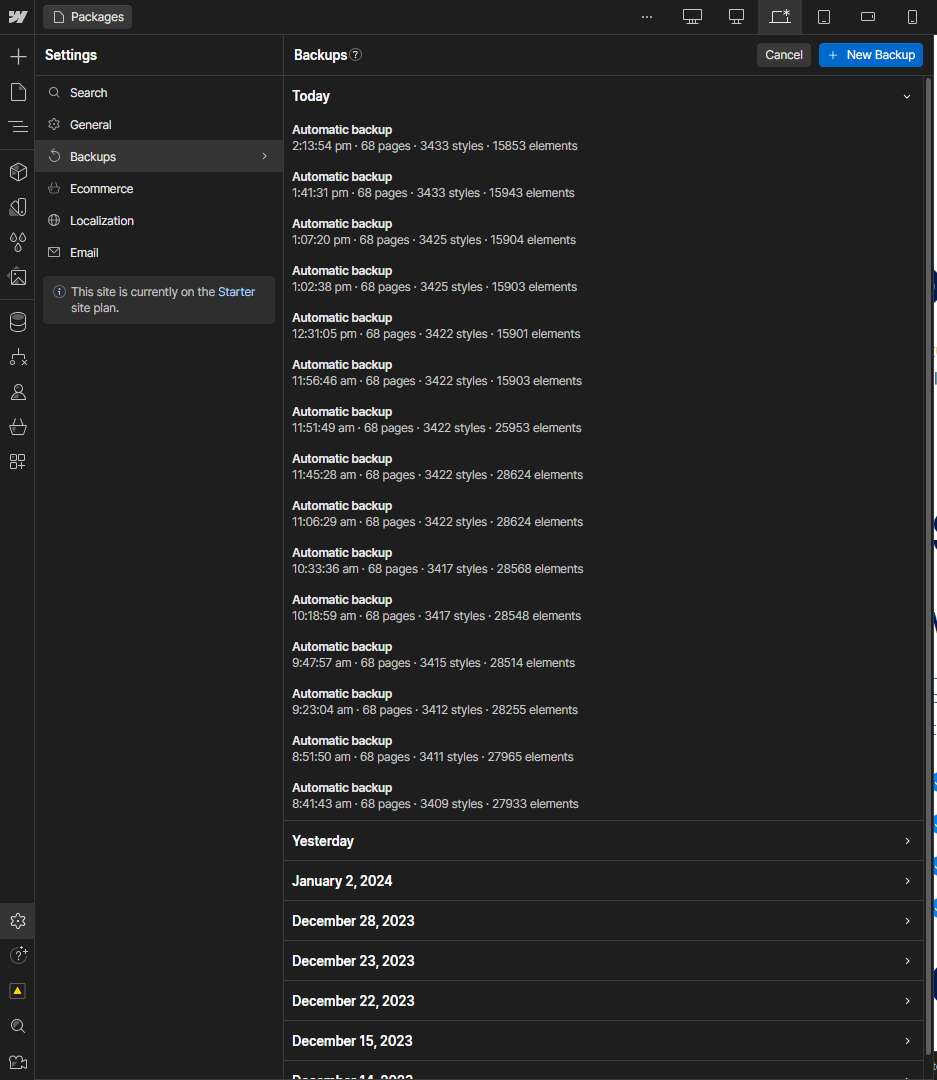Expand the December 23, 2023 section
This screenshot has height=1080, width=937.
pos(604,961)
